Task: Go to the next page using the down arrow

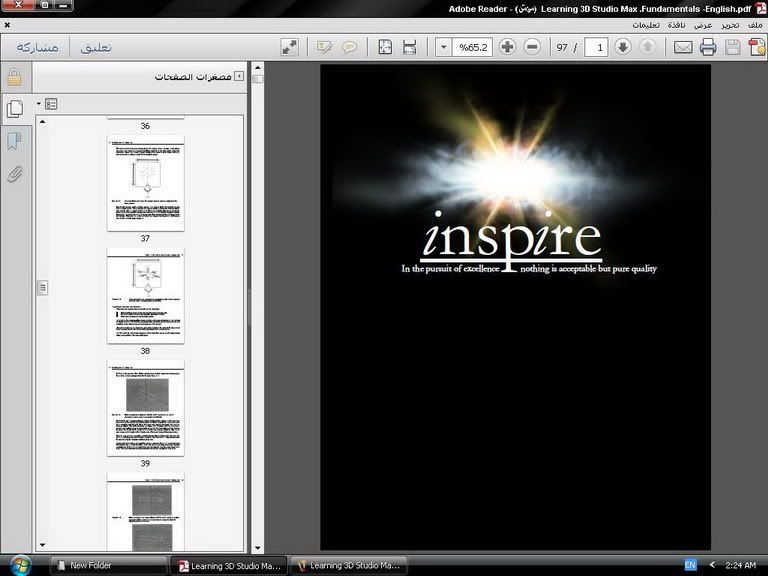Action: point(623,47)
